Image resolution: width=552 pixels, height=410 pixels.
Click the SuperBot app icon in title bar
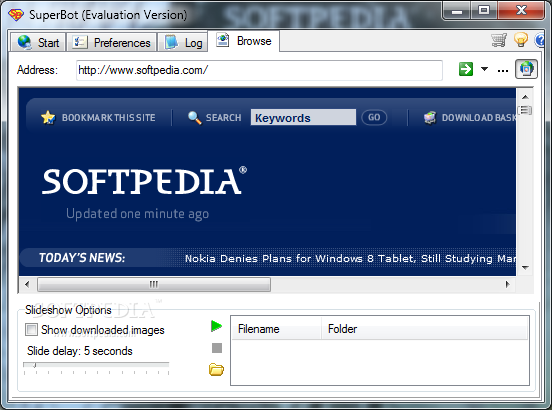click(16, 15)
